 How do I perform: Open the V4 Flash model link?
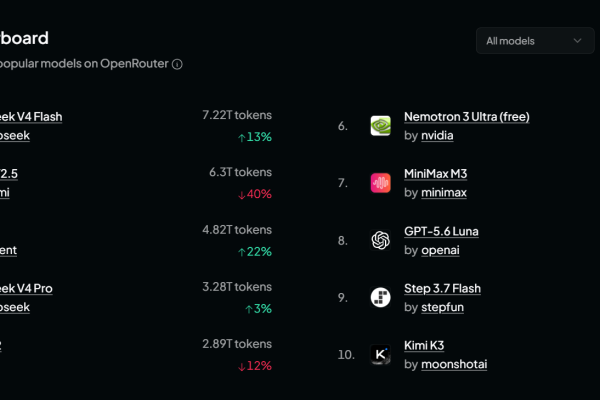31,116
